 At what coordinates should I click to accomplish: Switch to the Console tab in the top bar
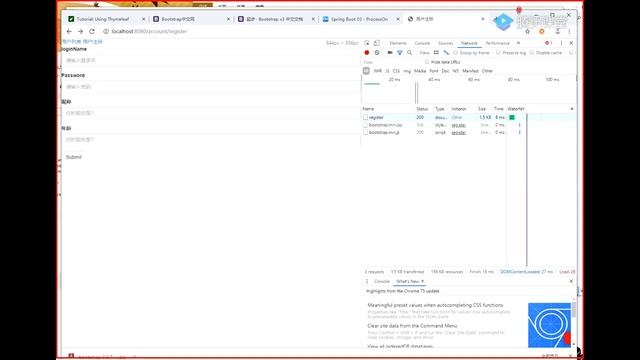click(422, 43)
